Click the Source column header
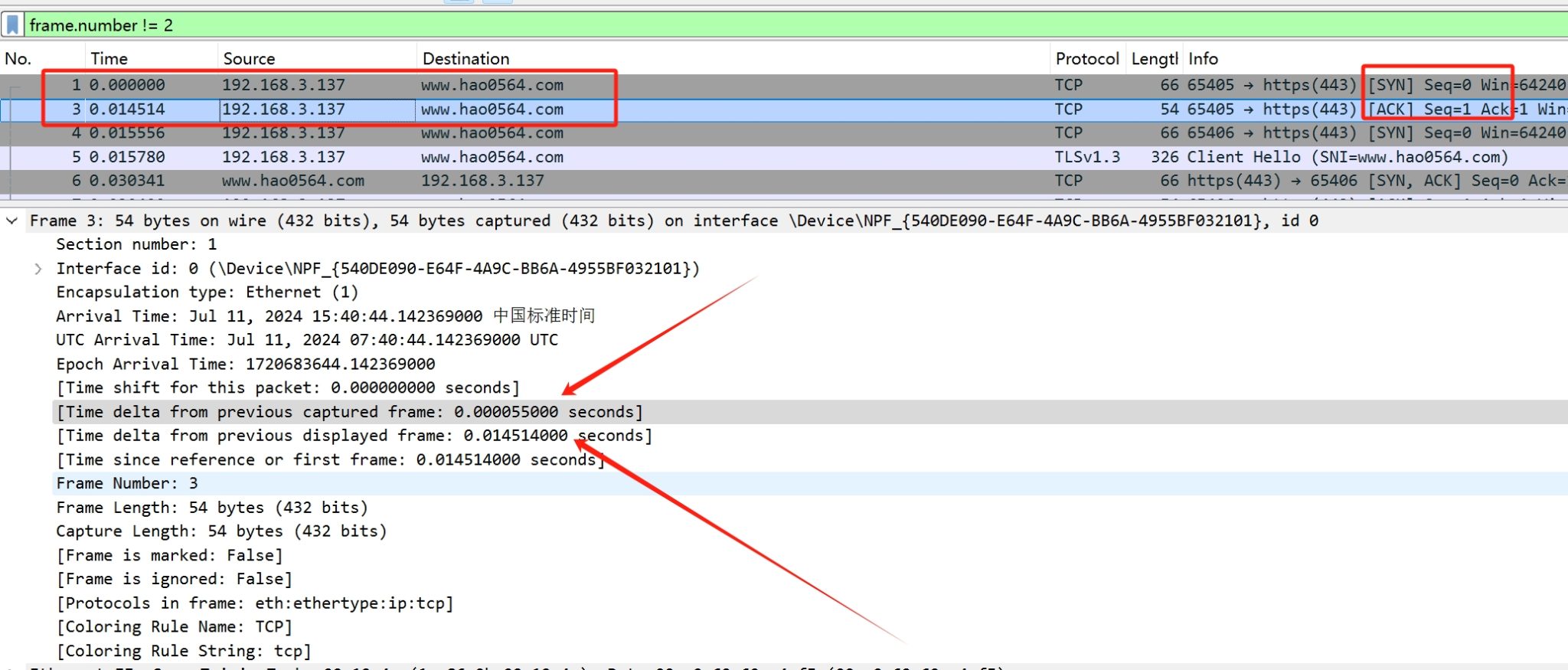 pyautogui.click(x=249, y=59)
